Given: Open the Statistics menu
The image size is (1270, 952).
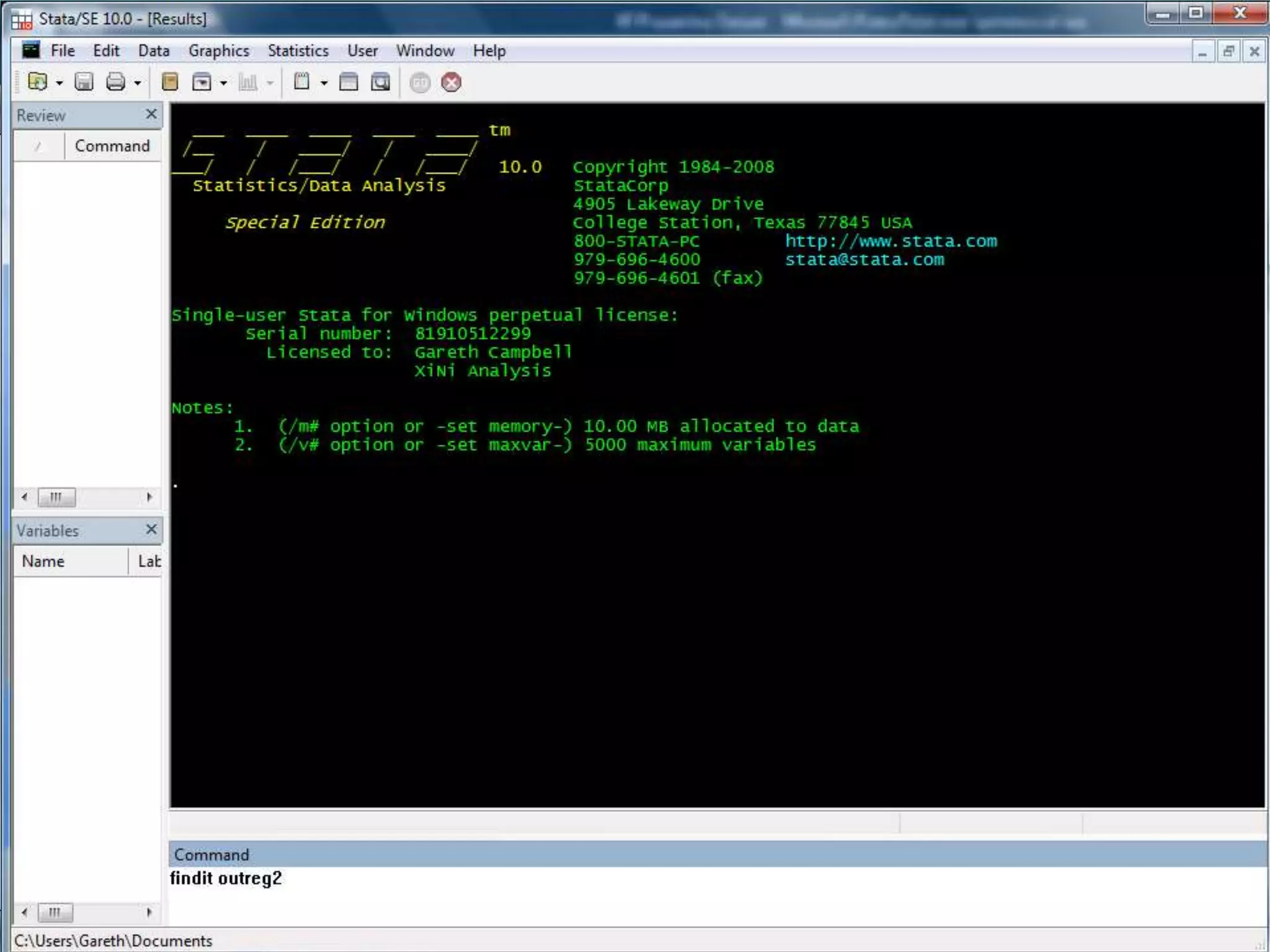Looking at the screenshot, I should point(298,51).
